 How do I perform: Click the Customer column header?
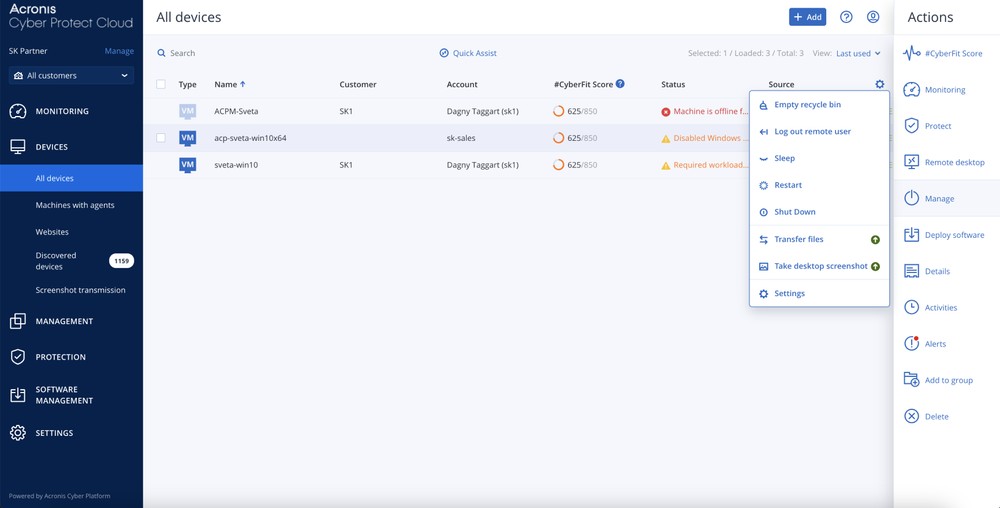pos(358,84)
